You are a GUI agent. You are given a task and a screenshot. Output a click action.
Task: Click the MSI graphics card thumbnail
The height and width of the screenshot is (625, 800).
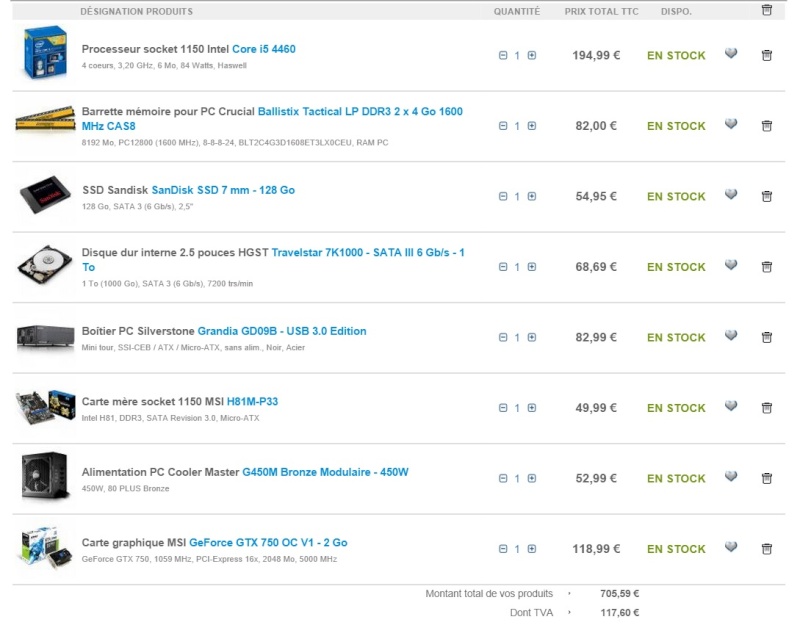coord(45,547)
